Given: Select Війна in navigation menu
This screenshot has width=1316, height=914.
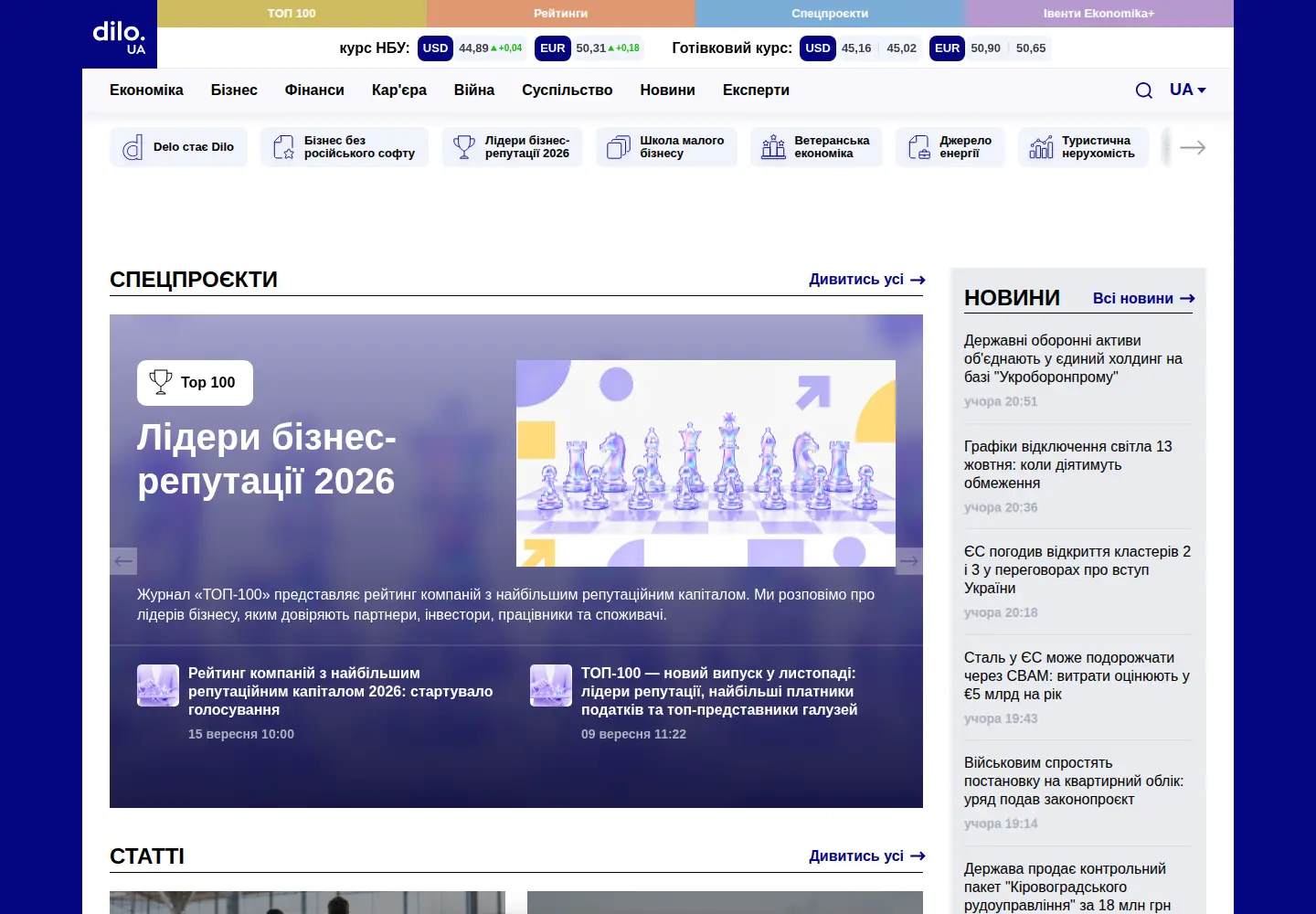Looking at the screenshot, I should pyautogui.click(x=474, y=90).
